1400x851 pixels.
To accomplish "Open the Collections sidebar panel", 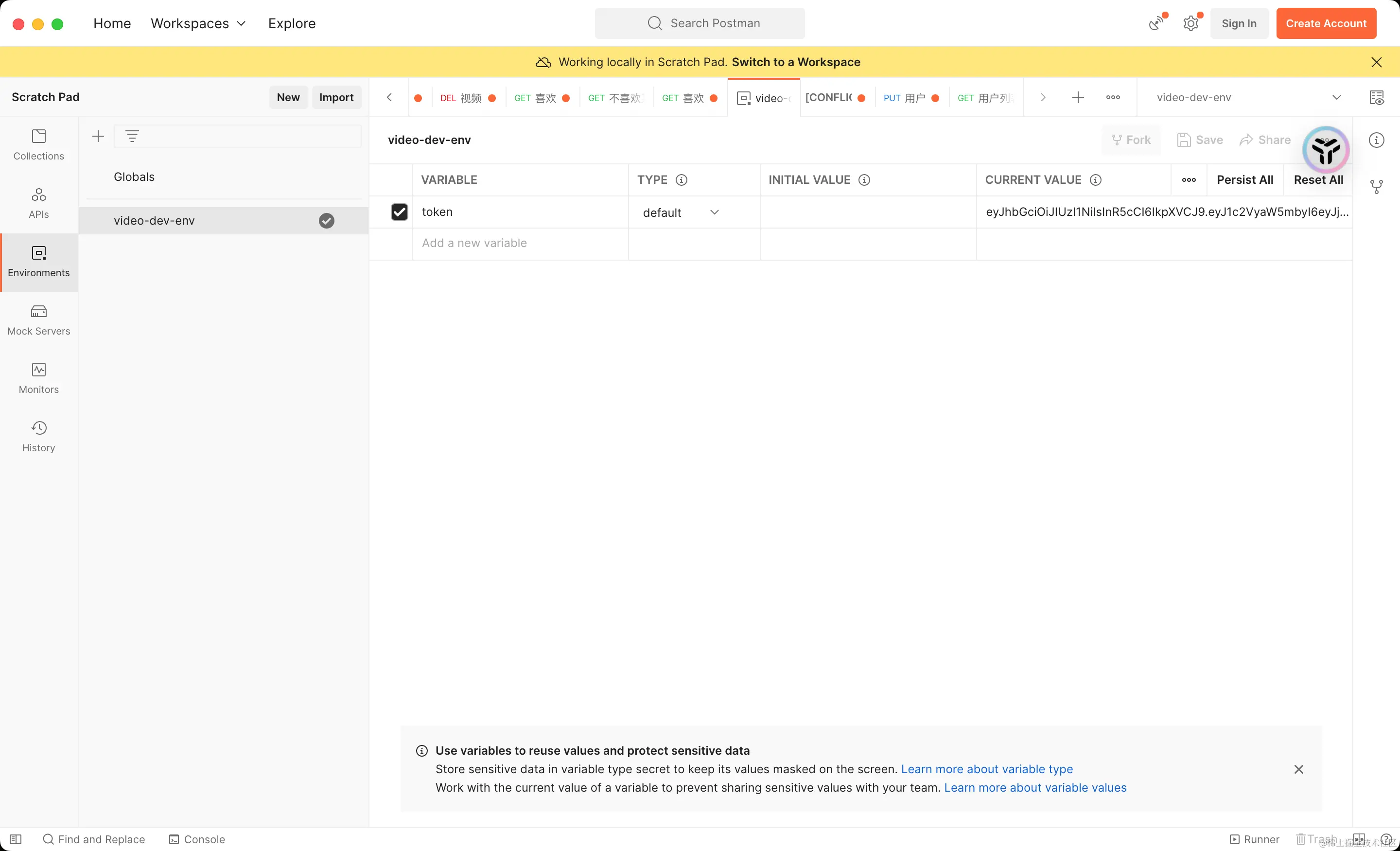I will (x=38, y=145).
